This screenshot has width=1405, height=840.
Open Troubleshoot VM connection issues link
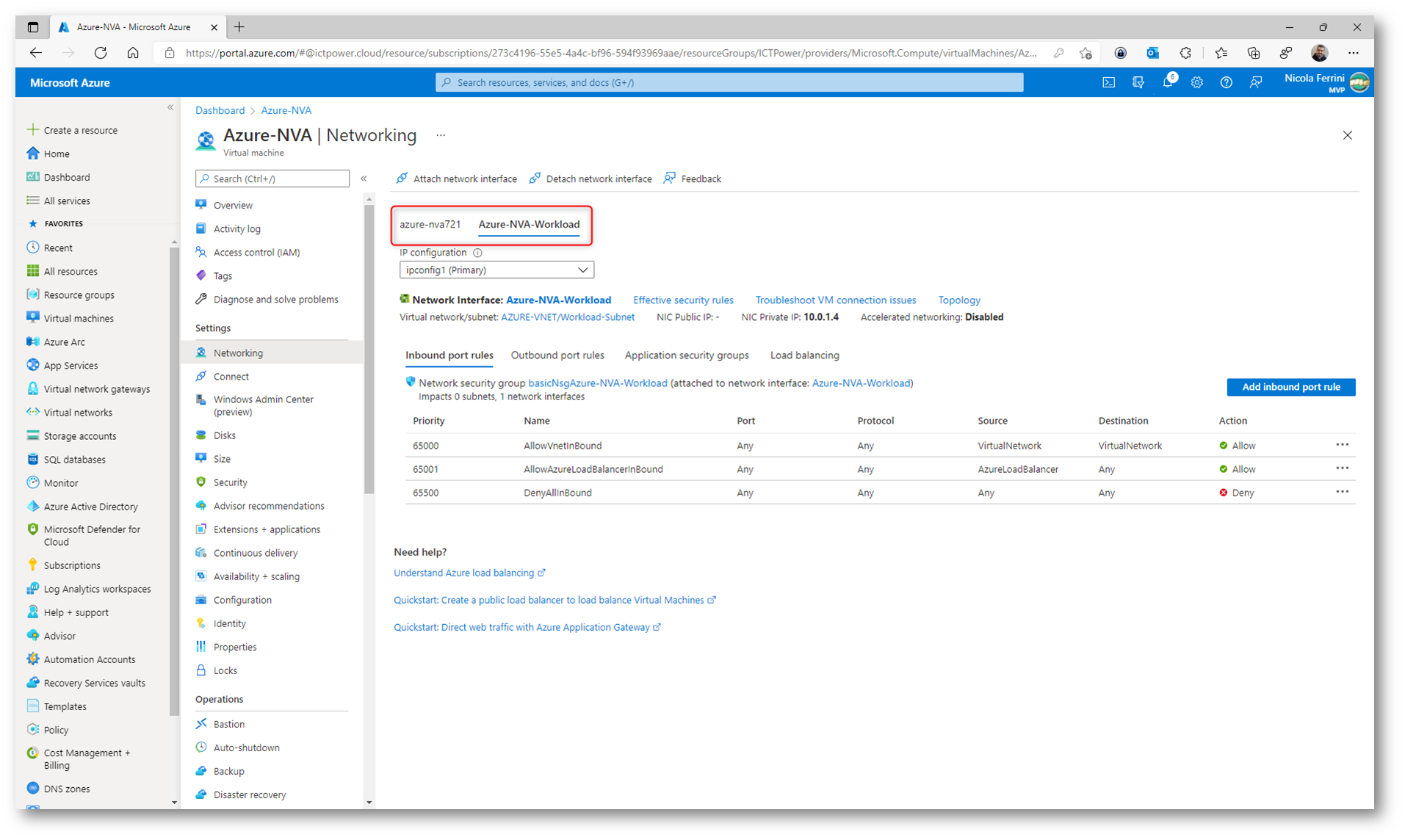836,300
